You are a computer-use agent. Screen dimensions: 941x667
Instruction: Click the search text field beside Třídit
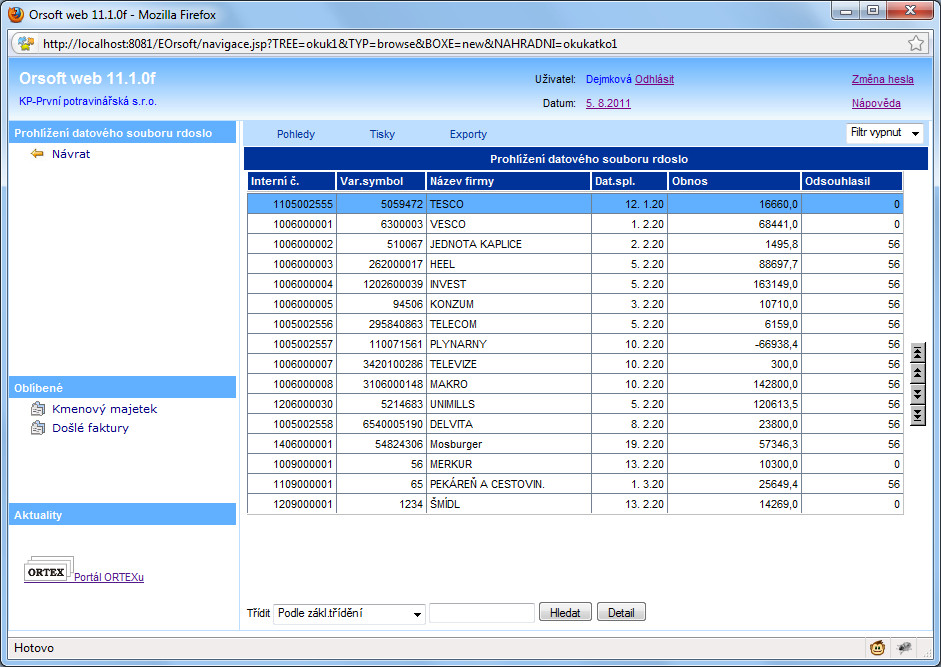pos(481,613)
